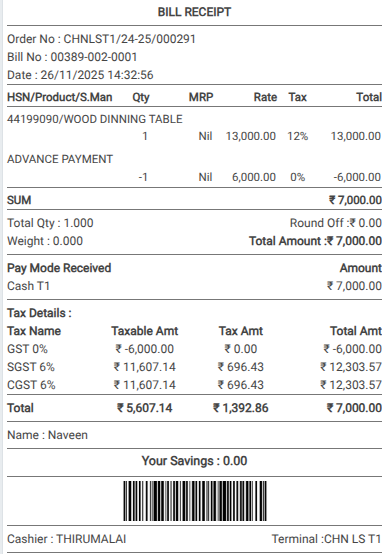Click the Total Amount ₹ 7,000.00 text
Viewport: 382px width, 554px height.
click(315, 241)
